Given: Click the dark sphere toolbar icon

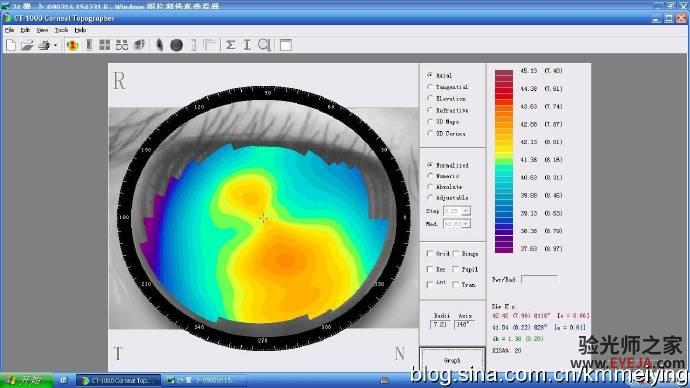Looking at the screenshot, I should click(x=176, y=45).
